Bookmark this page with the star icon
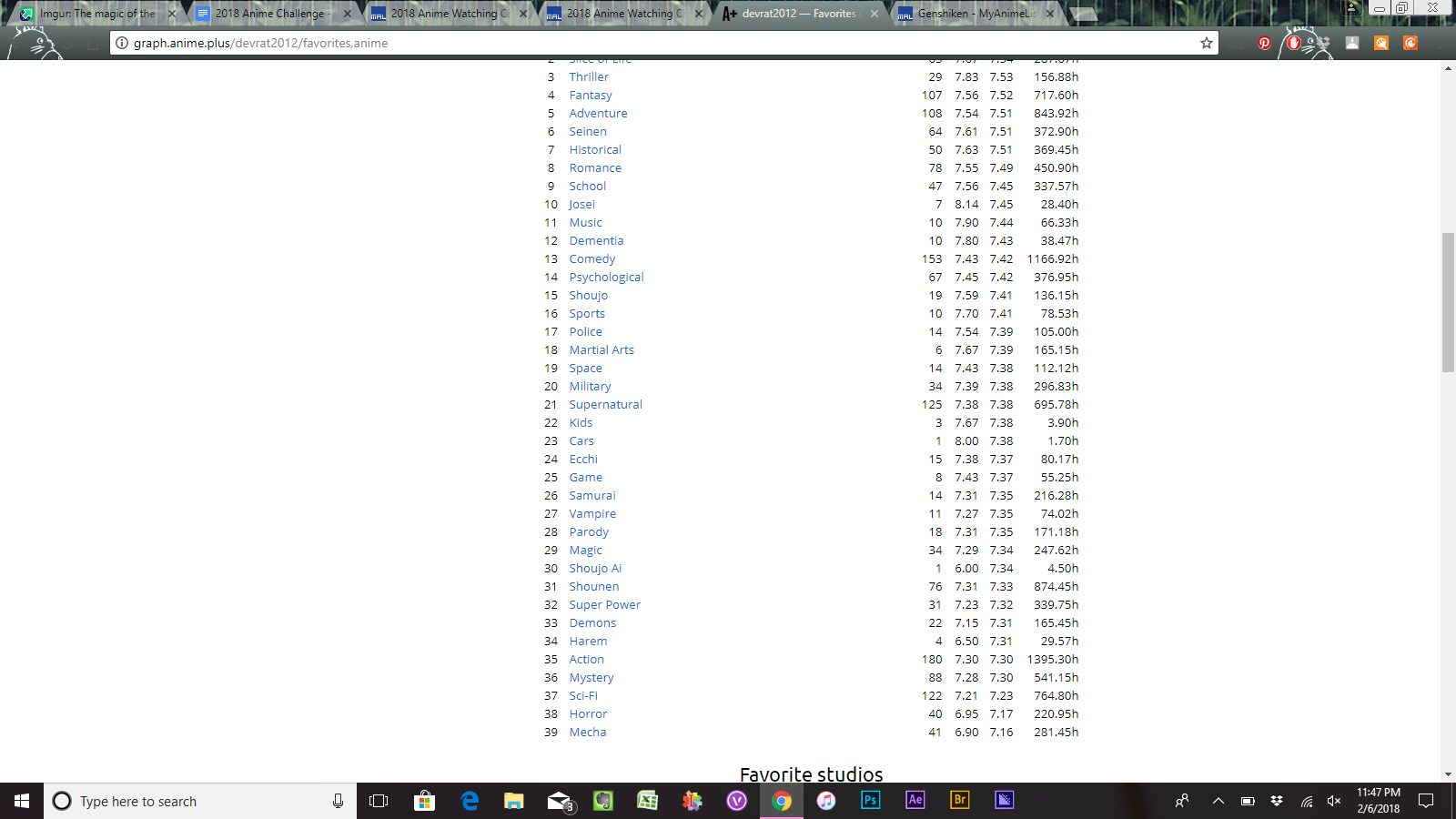1456x819 pixels. point(1207,43)
